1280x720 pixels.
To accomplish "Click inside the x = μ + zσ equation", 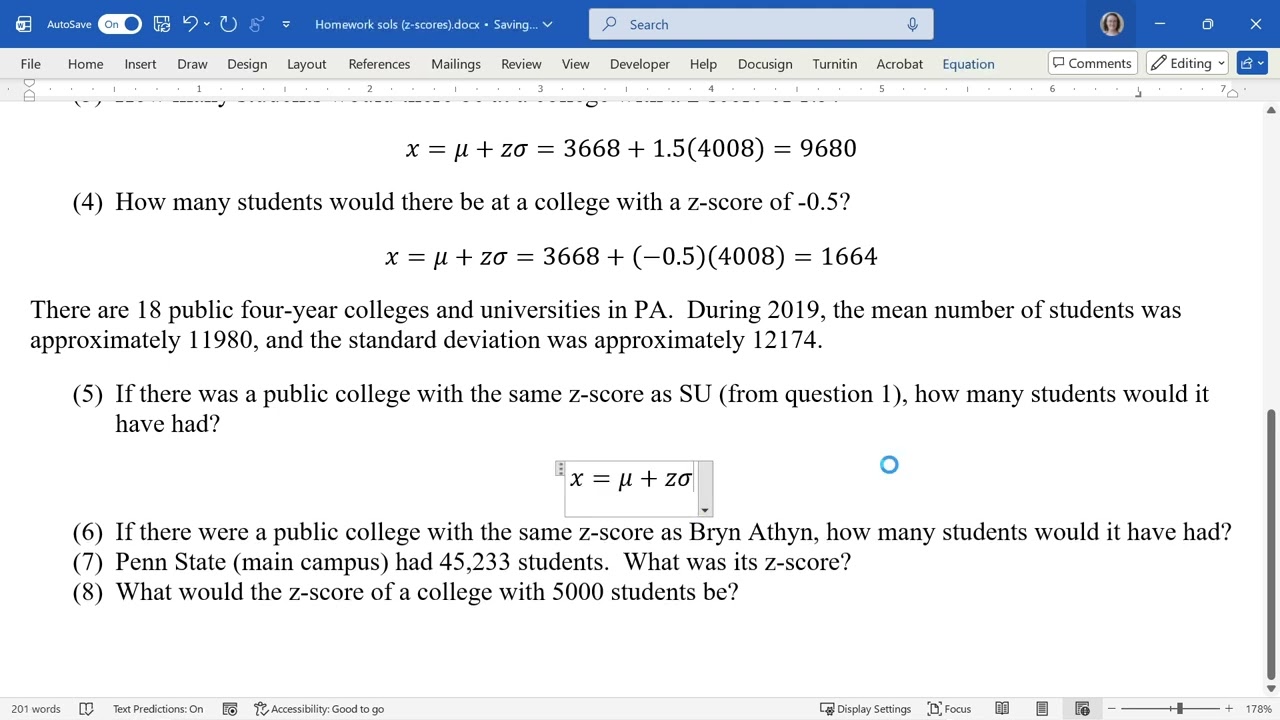I will tap(631, 479).
